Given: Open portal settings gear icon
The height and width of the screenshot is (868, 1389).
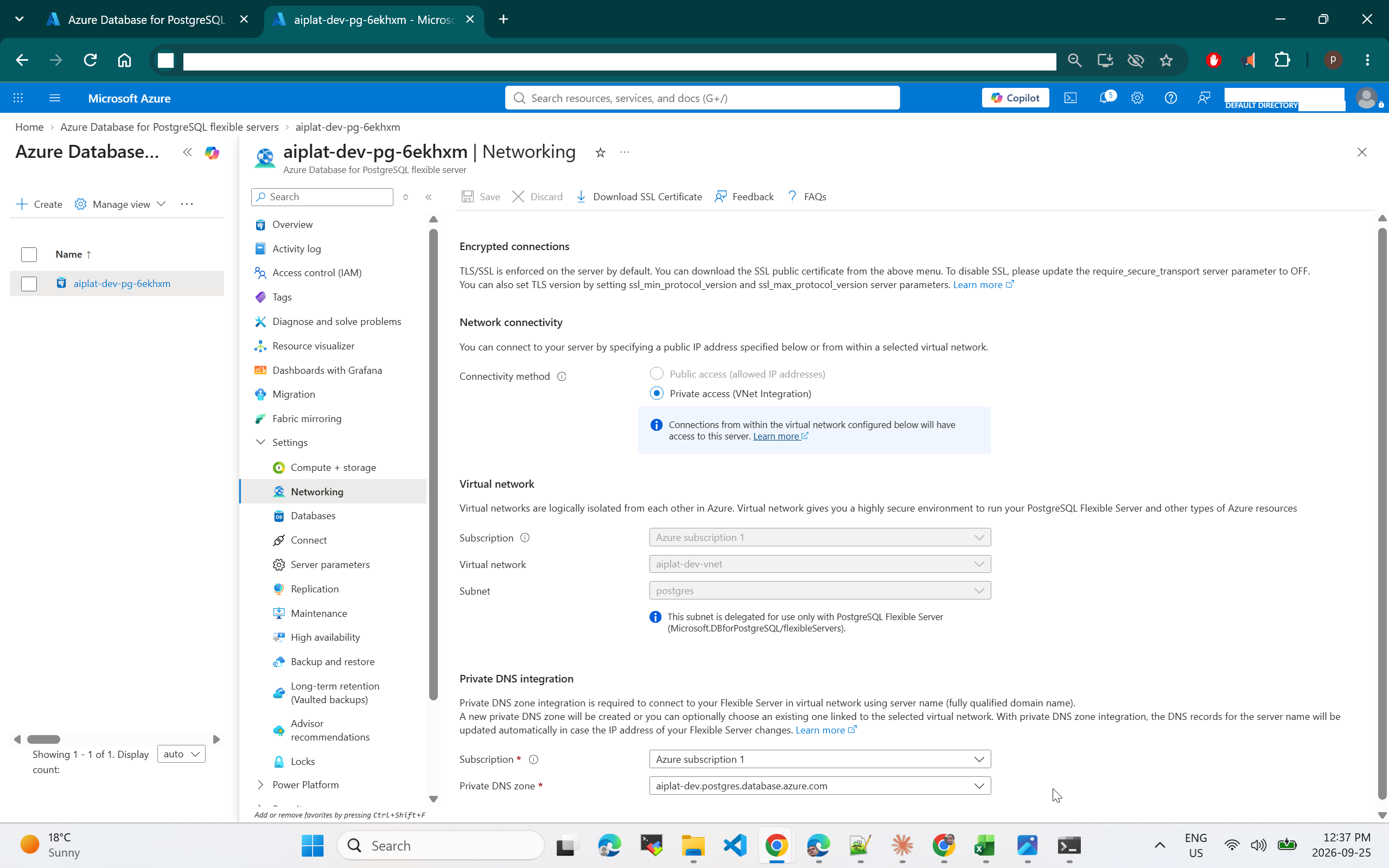Looking at the screenshot, I should (1137, 98).
